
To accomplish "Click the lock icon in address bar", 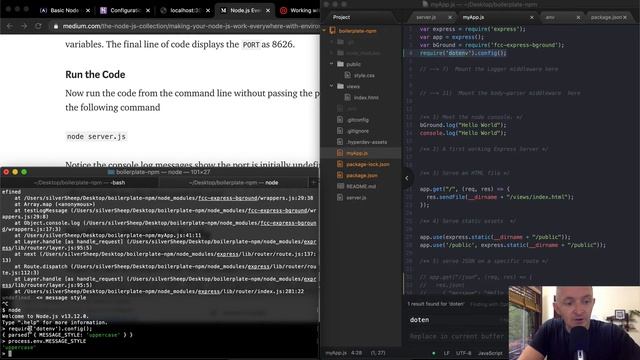I will 56,26.
